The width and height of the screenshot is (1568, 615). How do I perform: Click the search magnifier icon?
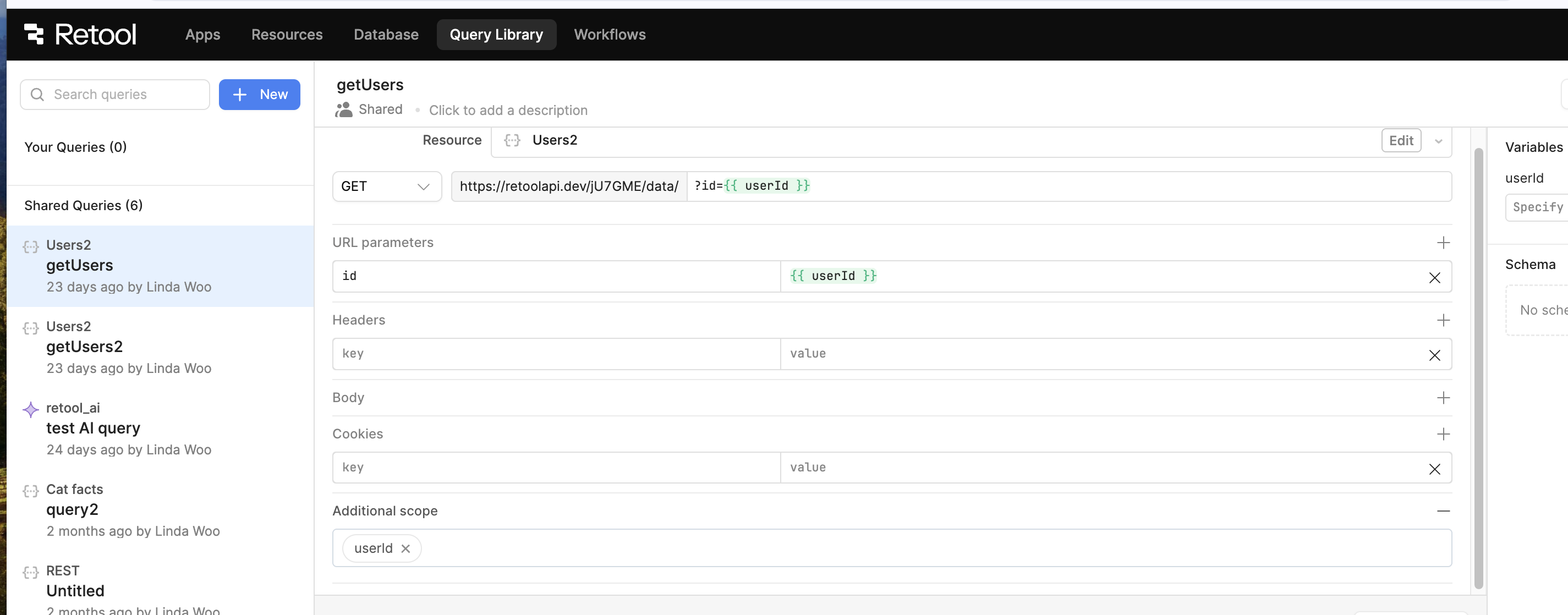(x=37, y=94)
